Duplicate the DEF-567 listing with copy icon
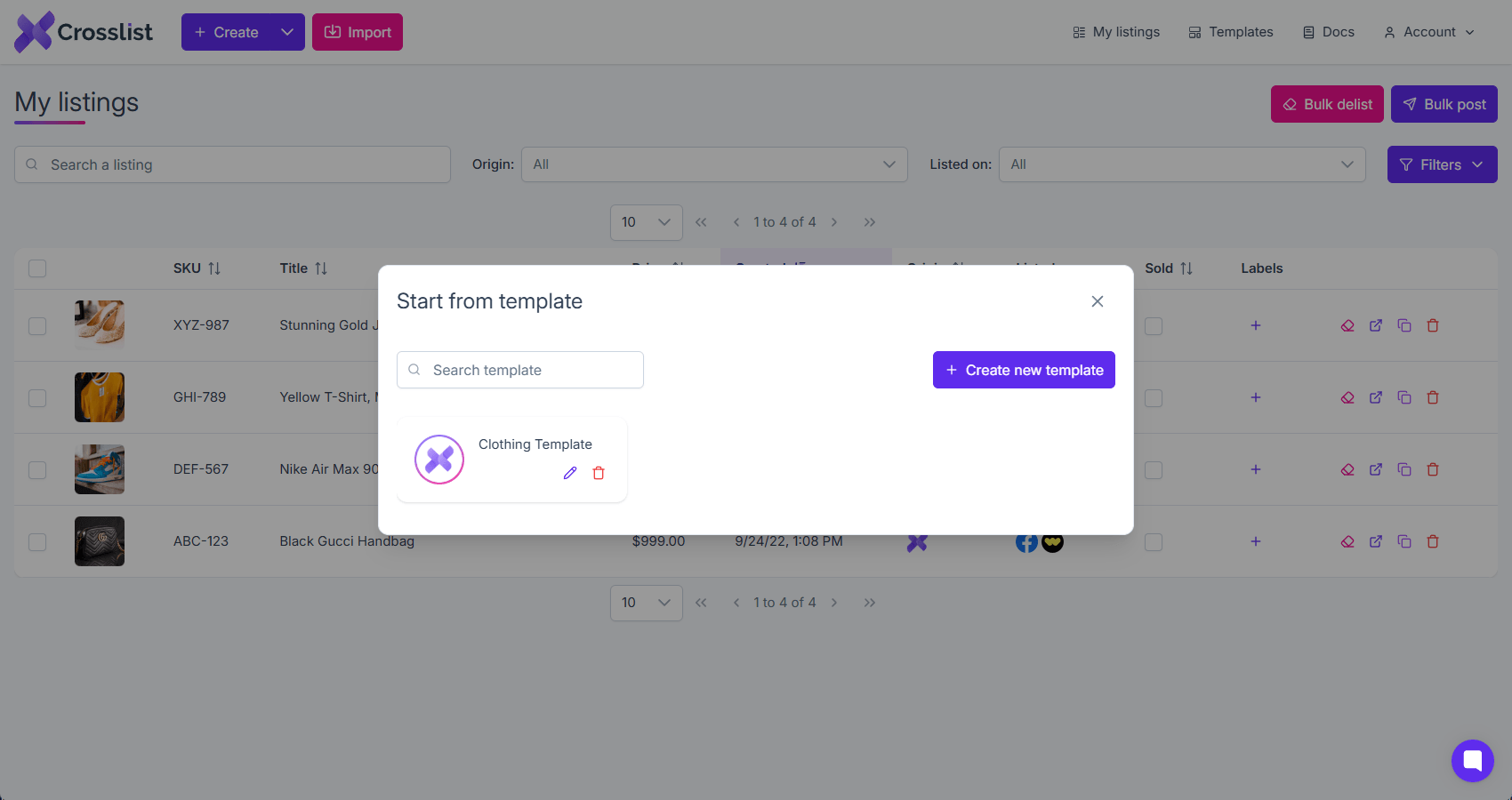This screenshot has width=1512, height=800. pos(1404,469)
